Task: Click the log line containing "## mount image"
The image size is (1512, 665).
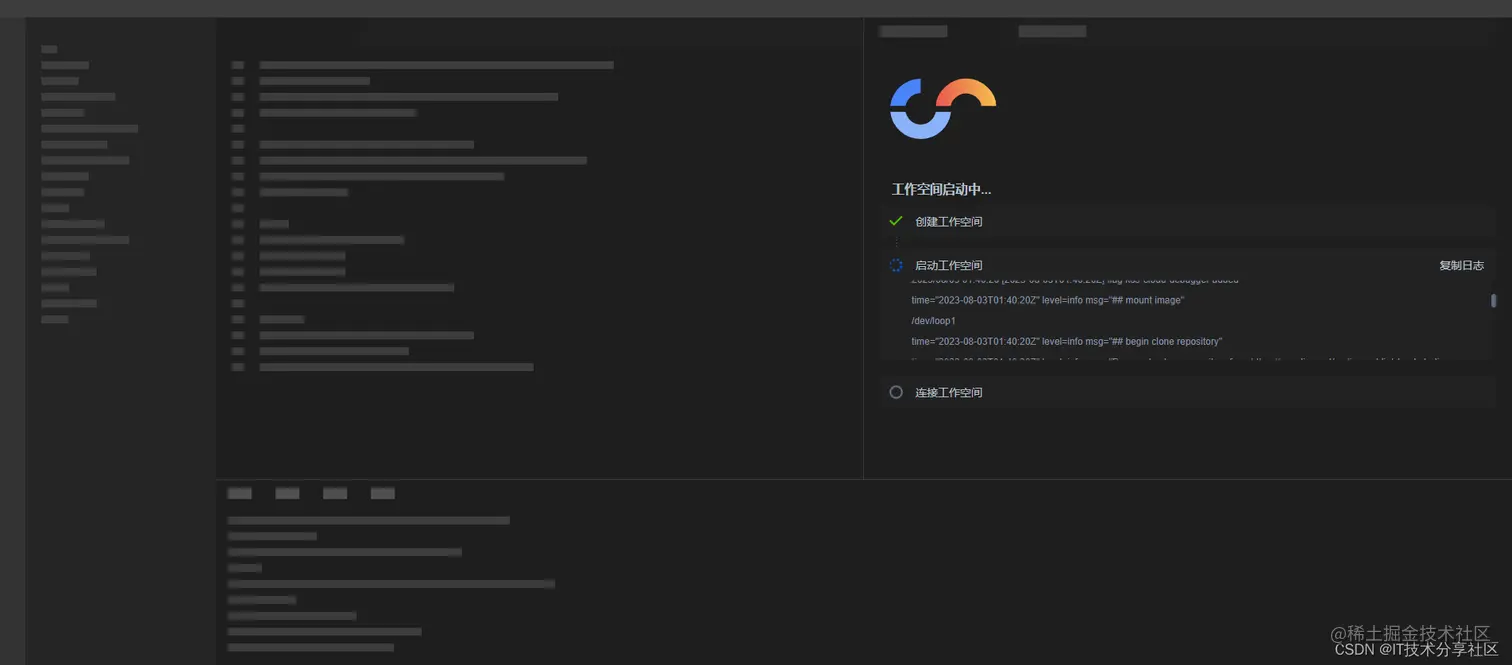Action: click(x=1047, y=300)
